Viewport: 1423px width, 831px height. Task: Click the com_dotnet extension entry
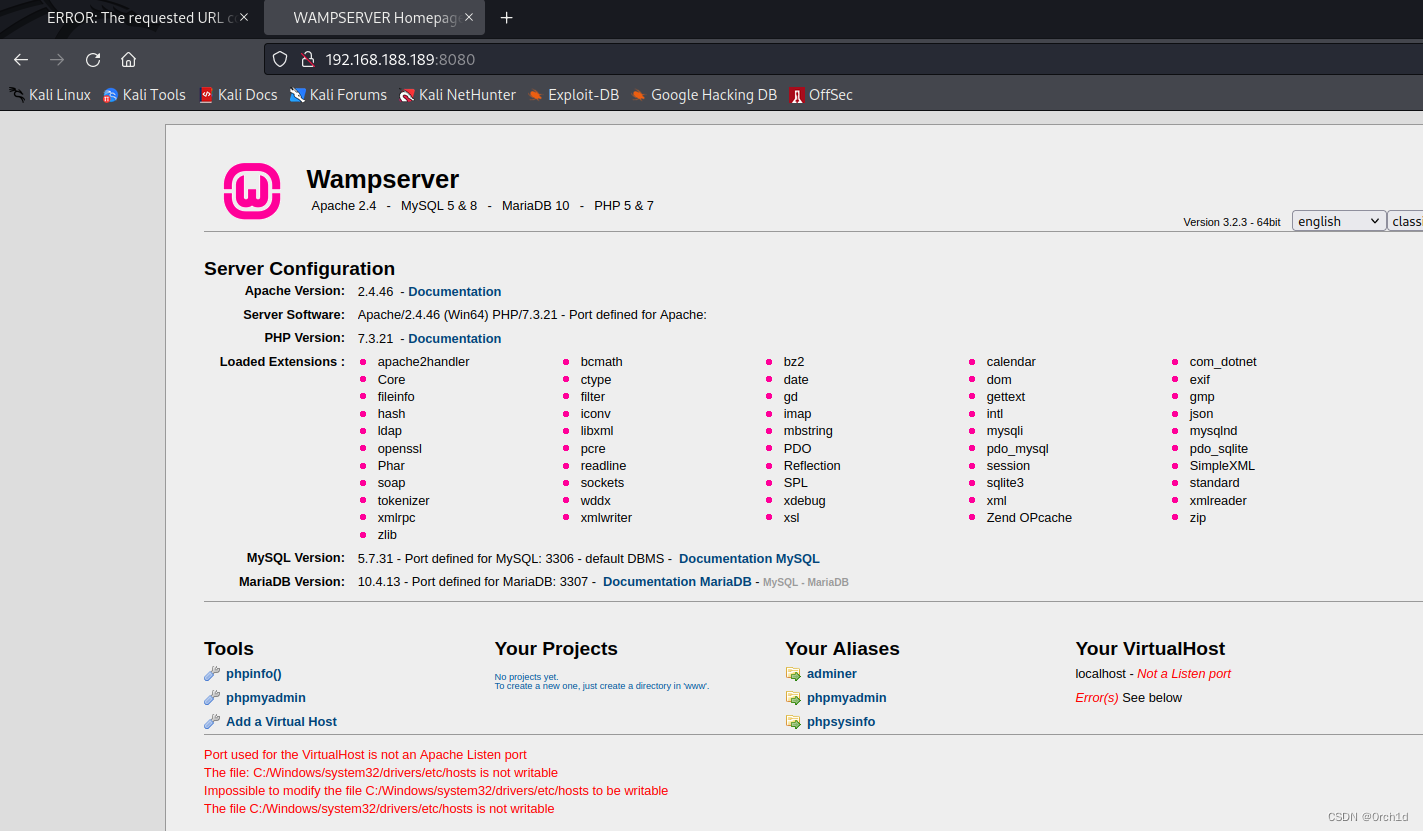pos(1223,362)
